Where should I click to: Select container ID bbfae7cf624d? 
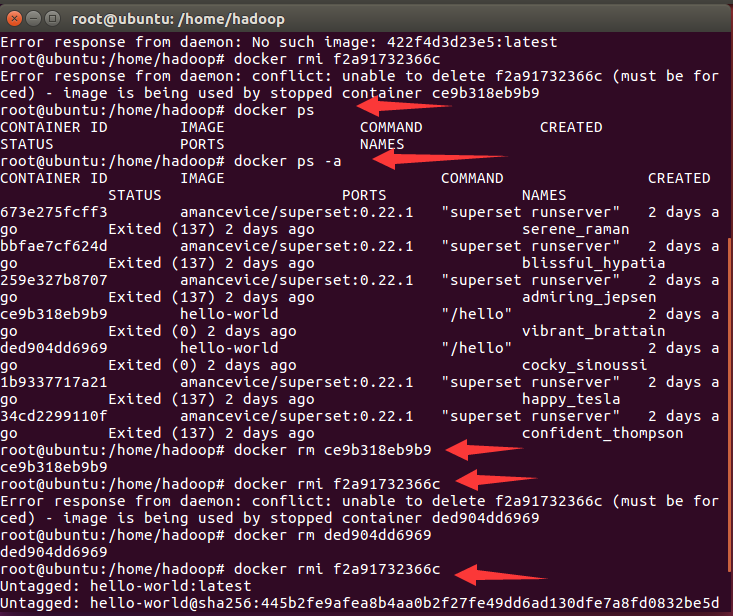[54, 246]
